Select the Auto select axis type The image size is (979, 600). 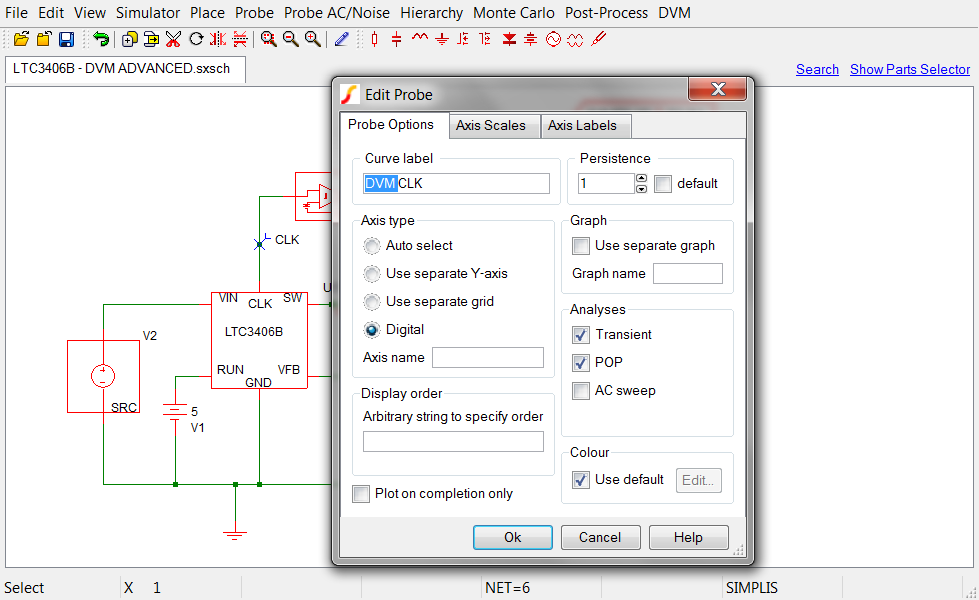tap(372, 246)
